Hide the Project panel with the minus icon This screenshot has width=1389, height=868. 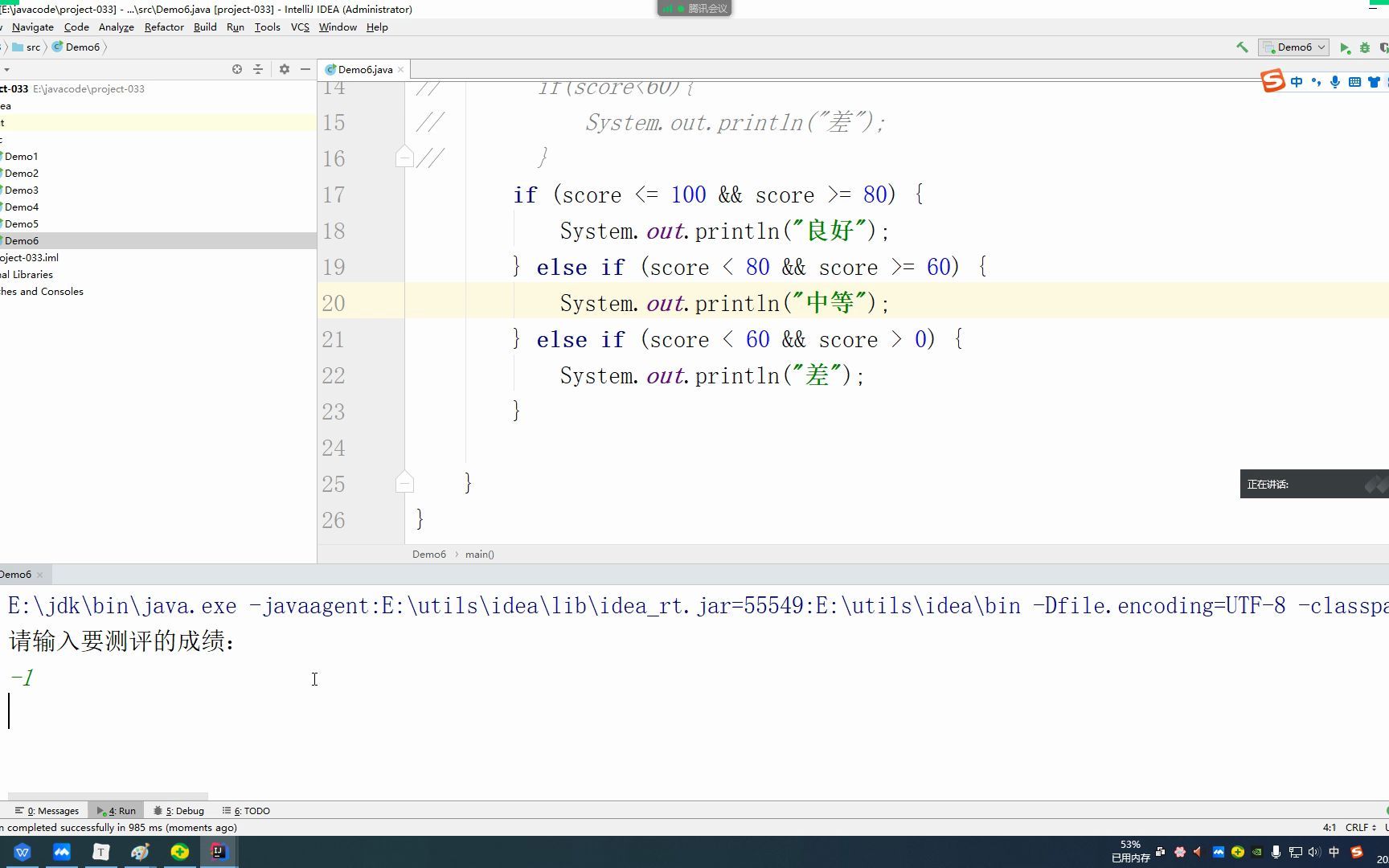pyautogui.click(x=305, y=69)
